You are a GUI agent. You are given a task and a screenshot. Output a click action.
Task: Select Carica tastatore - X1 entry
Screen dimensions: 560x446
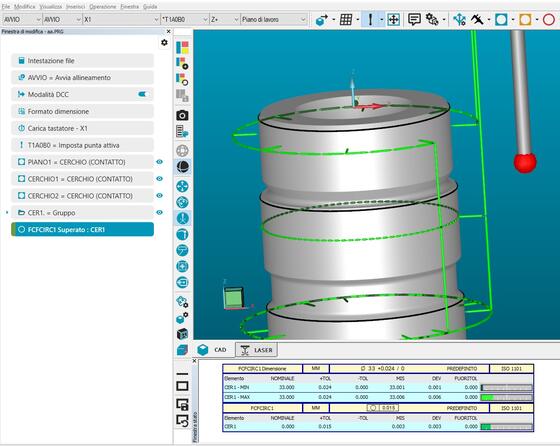(82, 128)
